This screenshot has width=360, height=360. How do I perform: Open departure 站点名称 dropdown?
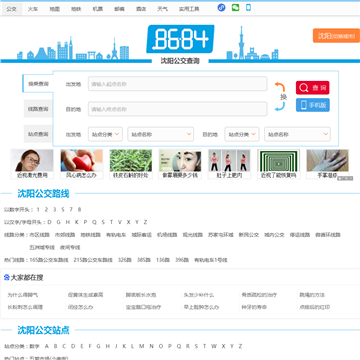pyautogui.click(x=161, y=134)
